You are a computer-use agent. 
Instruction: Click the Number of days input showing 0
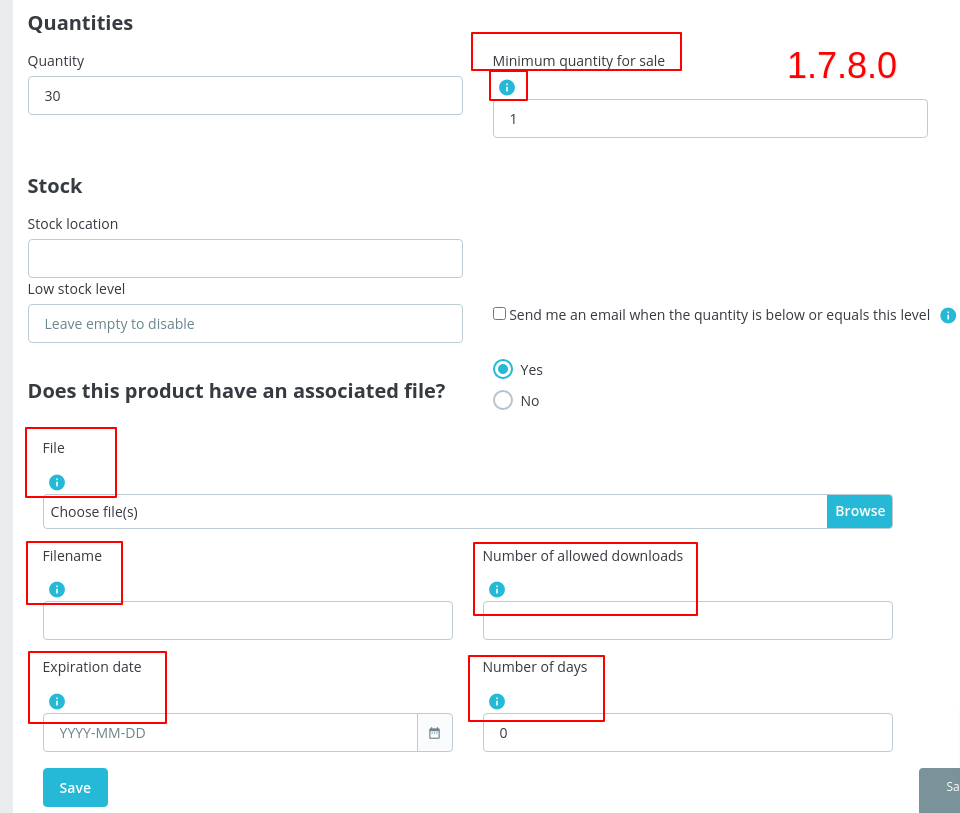[686, 732]
